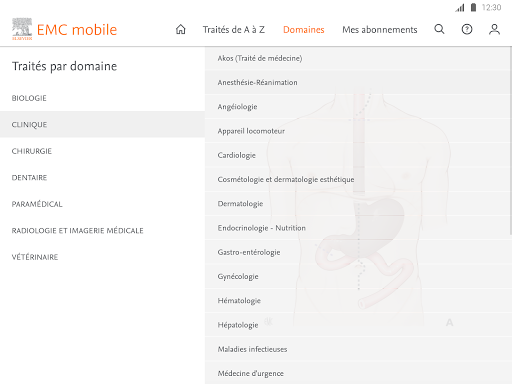Select the Domaines tab
This screenshot has width=512, height=384.
coord(304,30)
